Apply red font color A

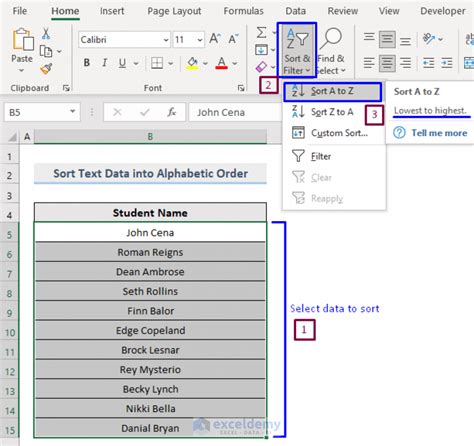(222, 63)
